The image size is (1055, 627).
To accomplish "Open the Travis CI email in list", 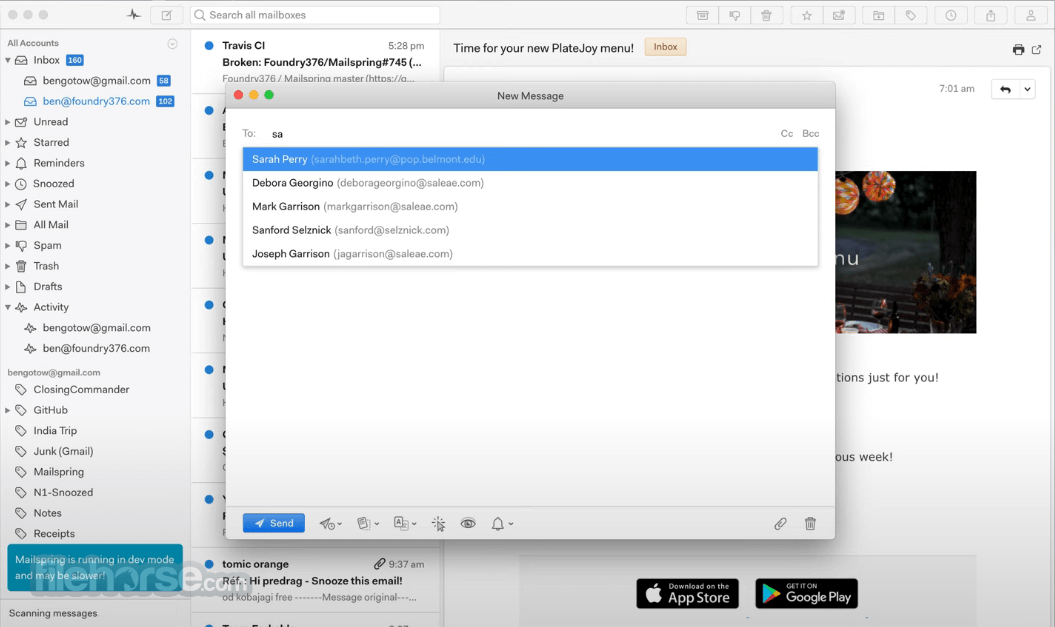I will click(315, 61).
